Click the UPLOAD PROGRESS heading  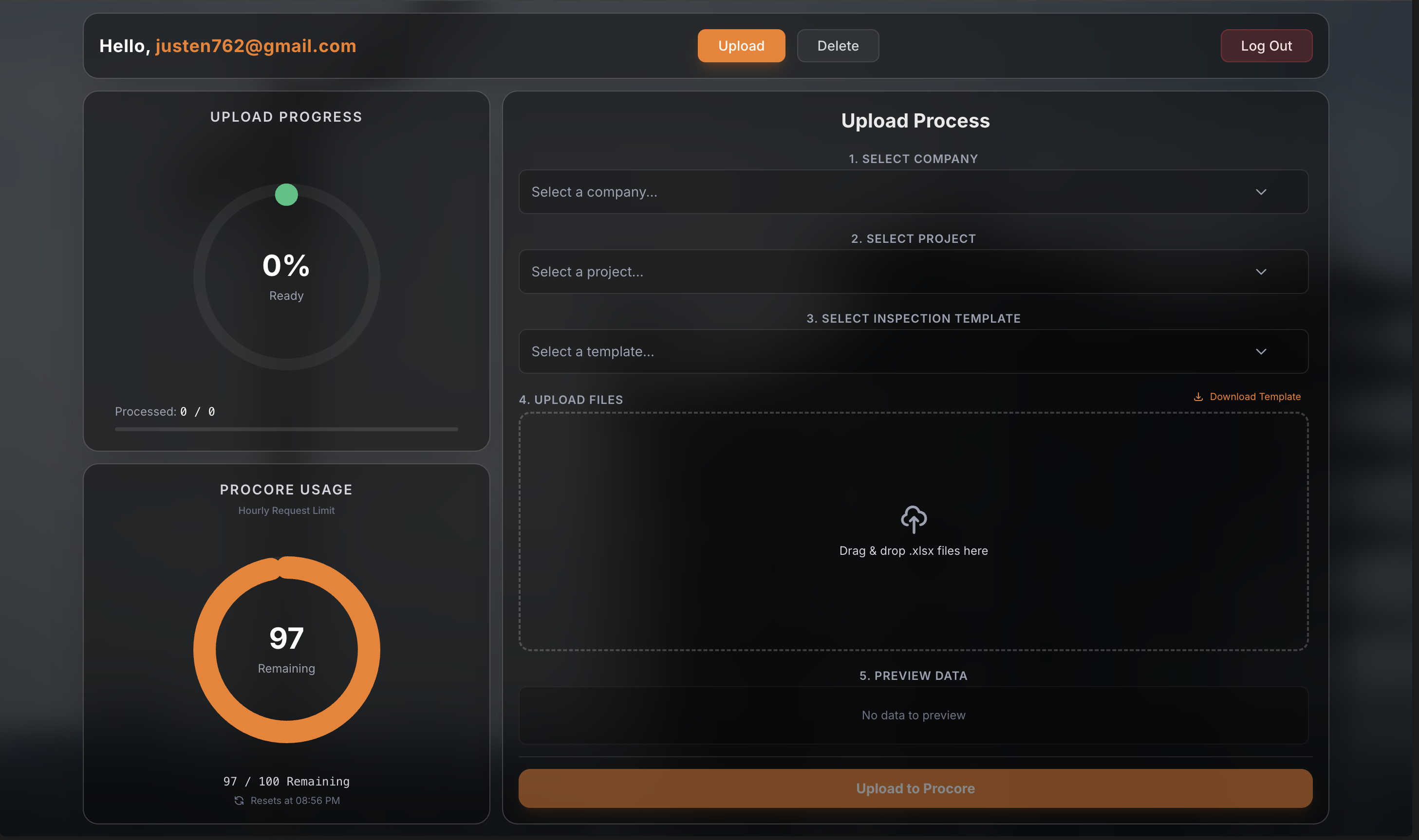pyautogui.click(x=286, y=117)
